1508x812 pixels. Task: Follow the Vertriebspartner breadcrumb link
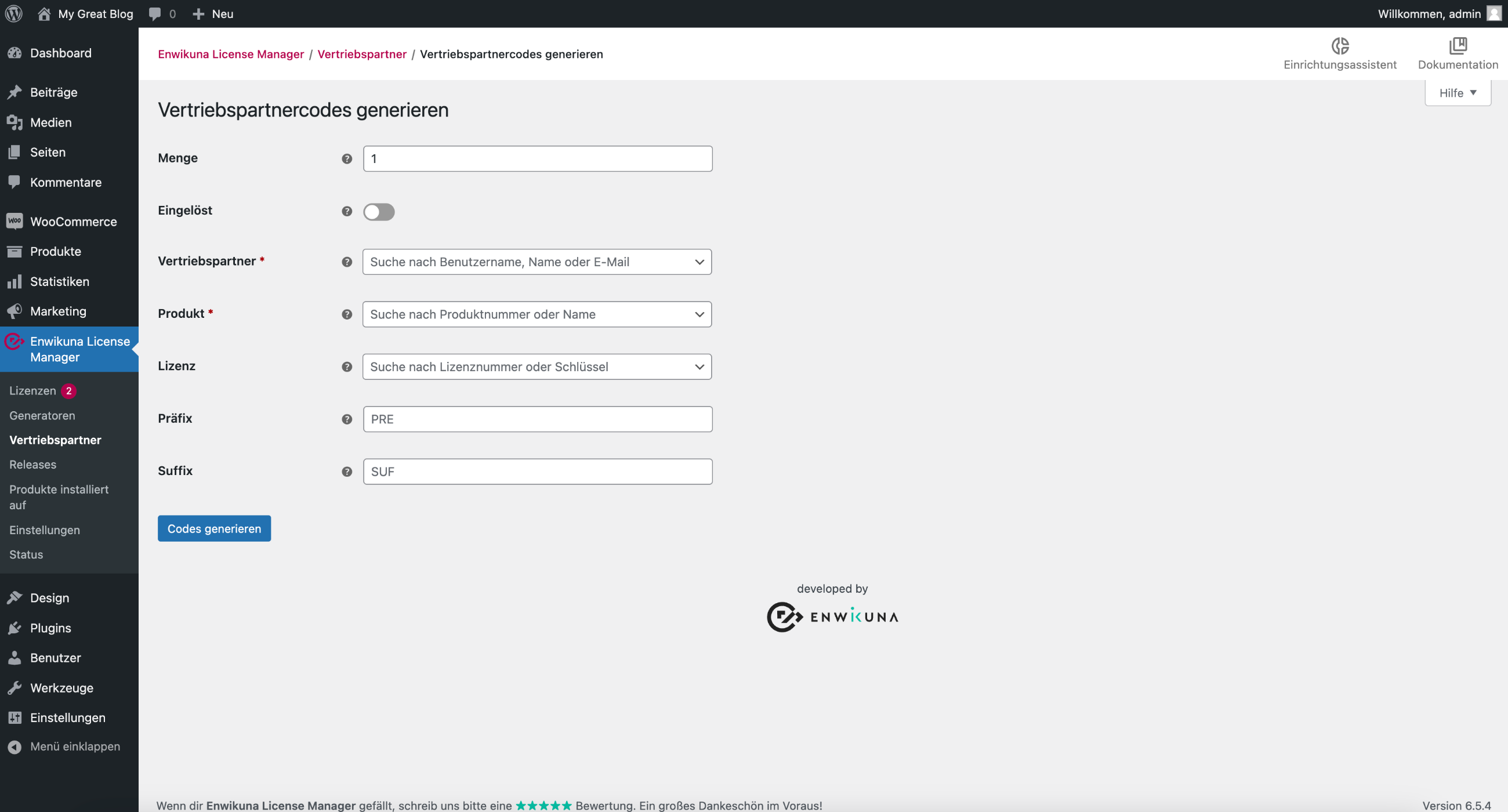tap(362, 54)
